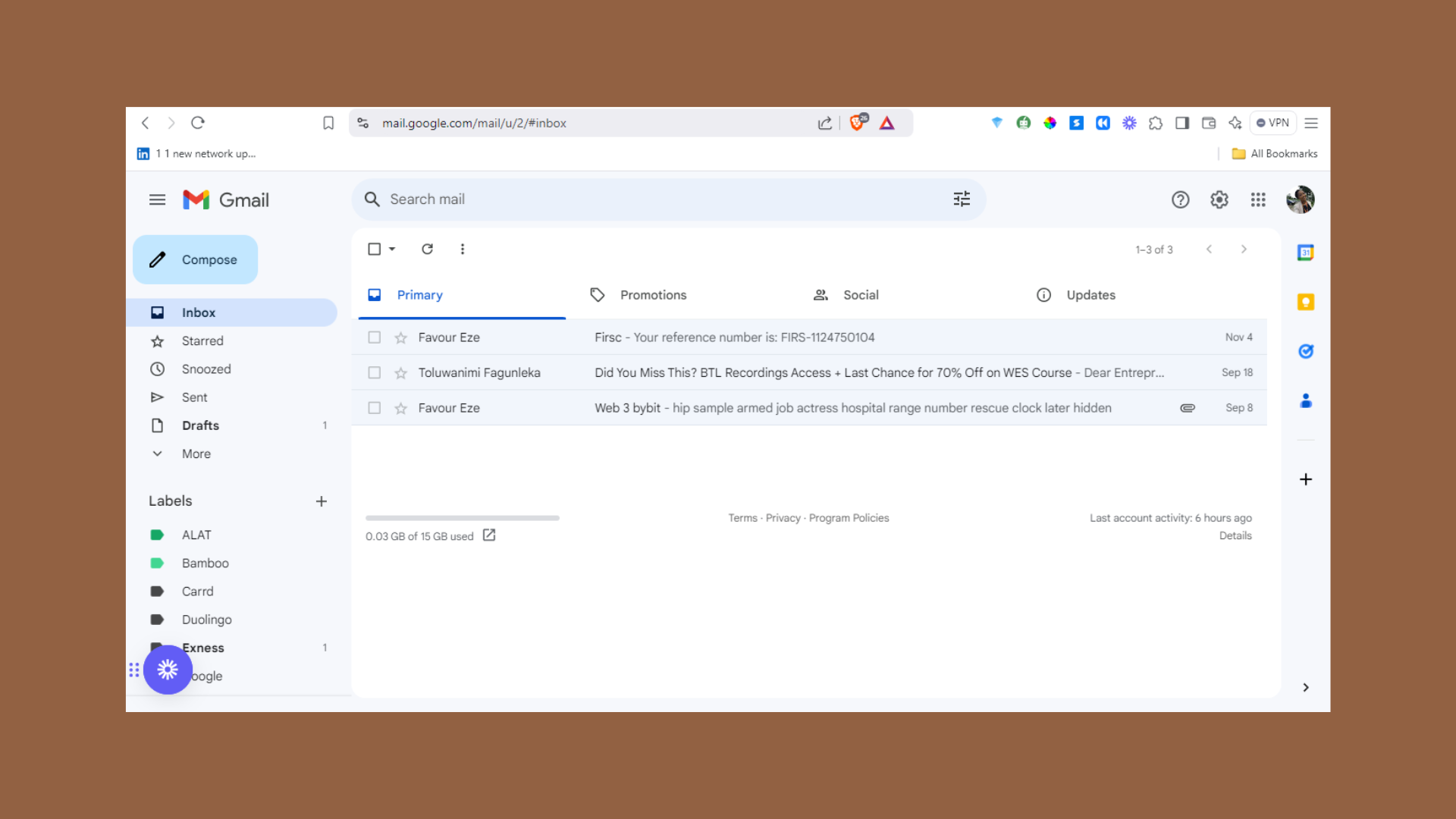Click the three-dot more options menu
Screen dimensions: 1456x819
pyautogui.click(x=462, y=249)
